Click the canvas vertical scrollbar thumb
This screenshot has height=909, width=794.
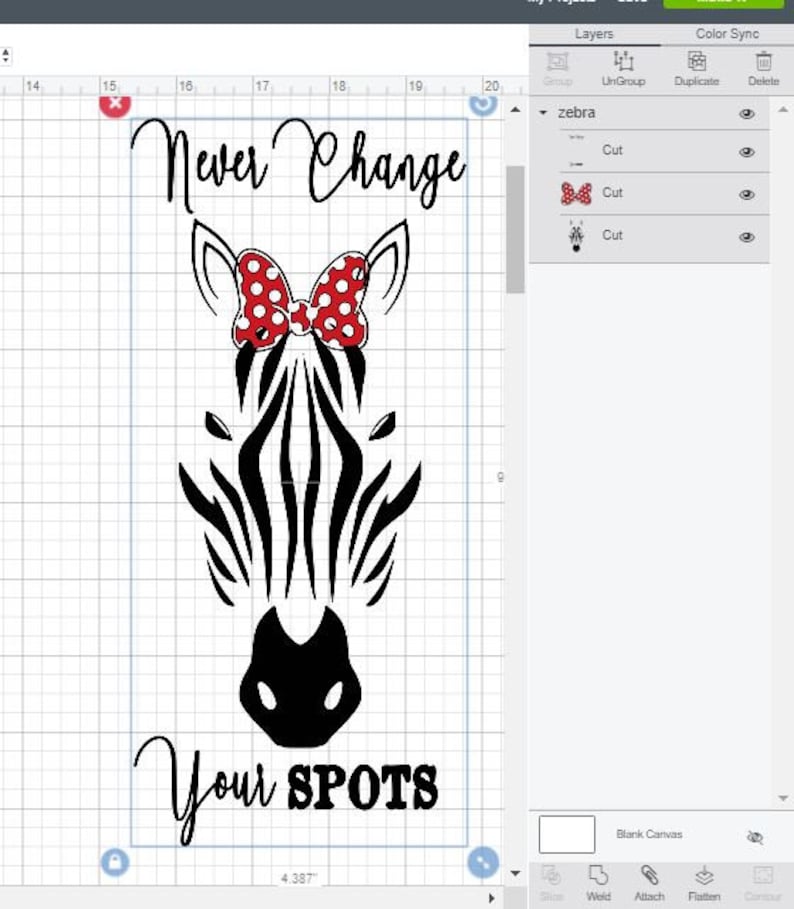(515, 230)
